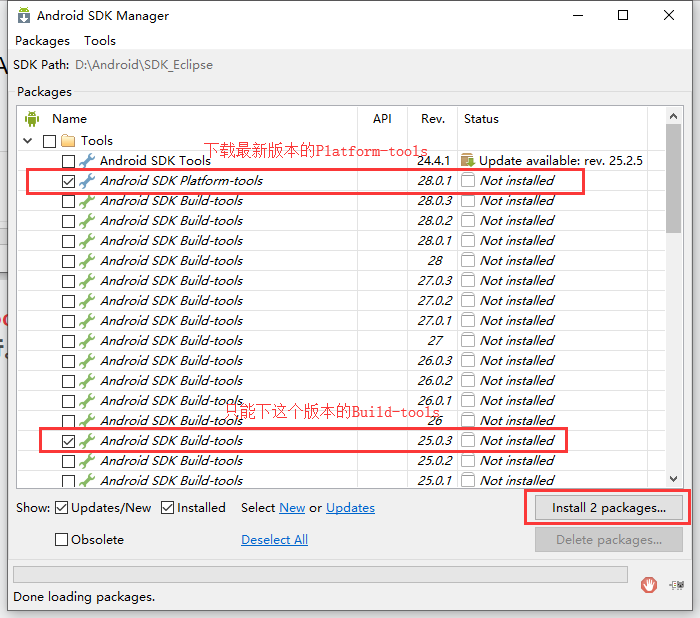
Task: Click the New selection link
Action: [292, 508]
